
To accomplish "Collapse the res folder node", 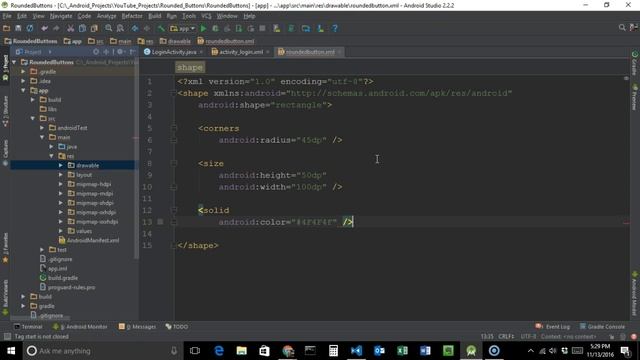I will click(x=52, y=156).
